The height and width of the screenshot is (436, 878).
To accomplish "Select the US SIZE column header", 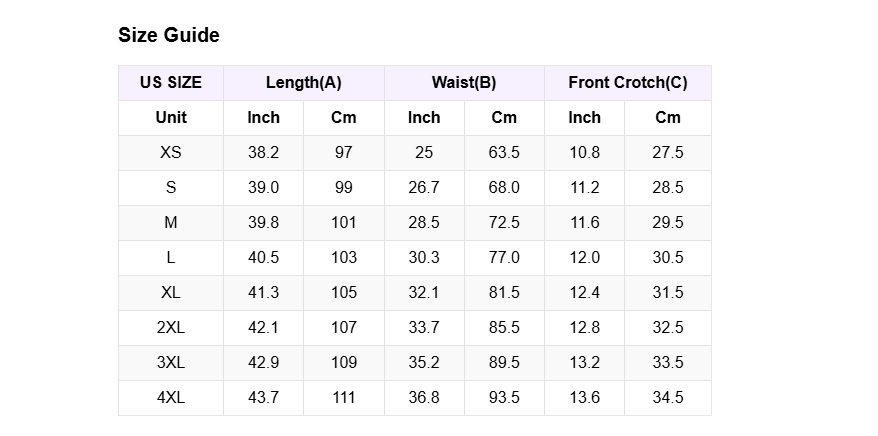I will pyautogui.click(x=171, y=83).
